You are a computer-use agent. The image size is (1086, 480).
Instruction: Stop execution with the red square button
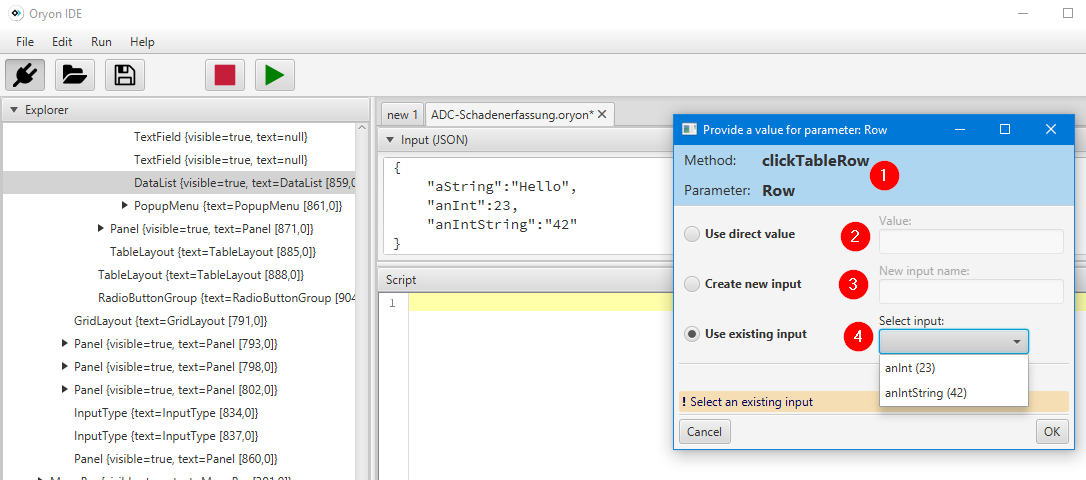[225, 75]
